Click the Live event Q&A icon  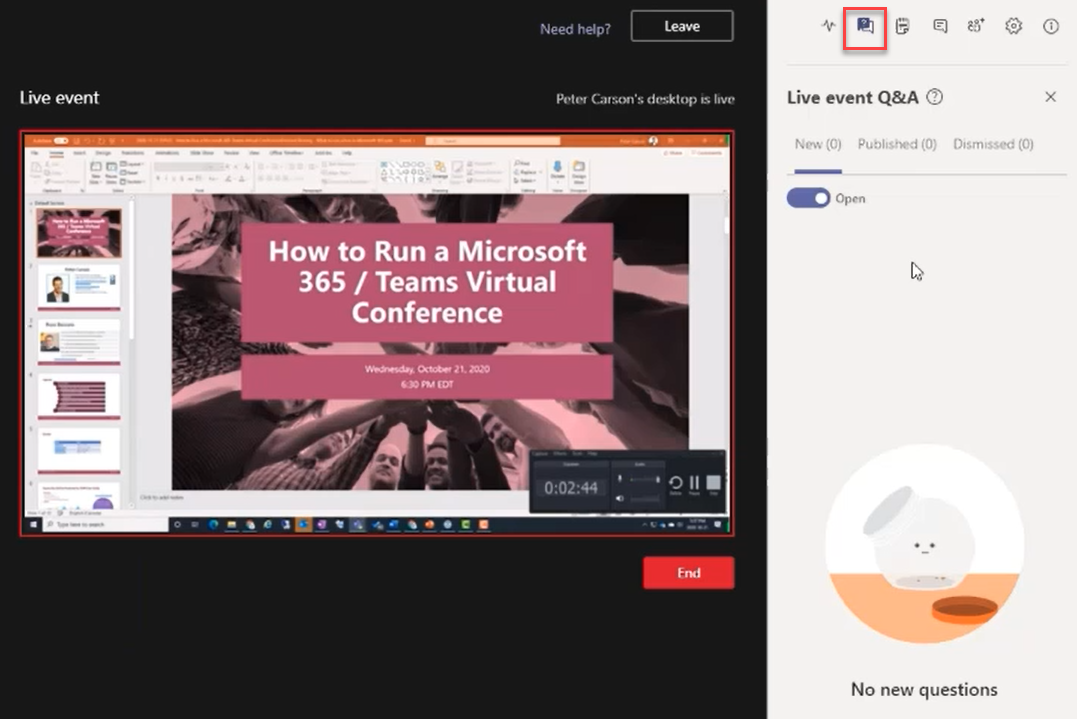coord(865,26)
